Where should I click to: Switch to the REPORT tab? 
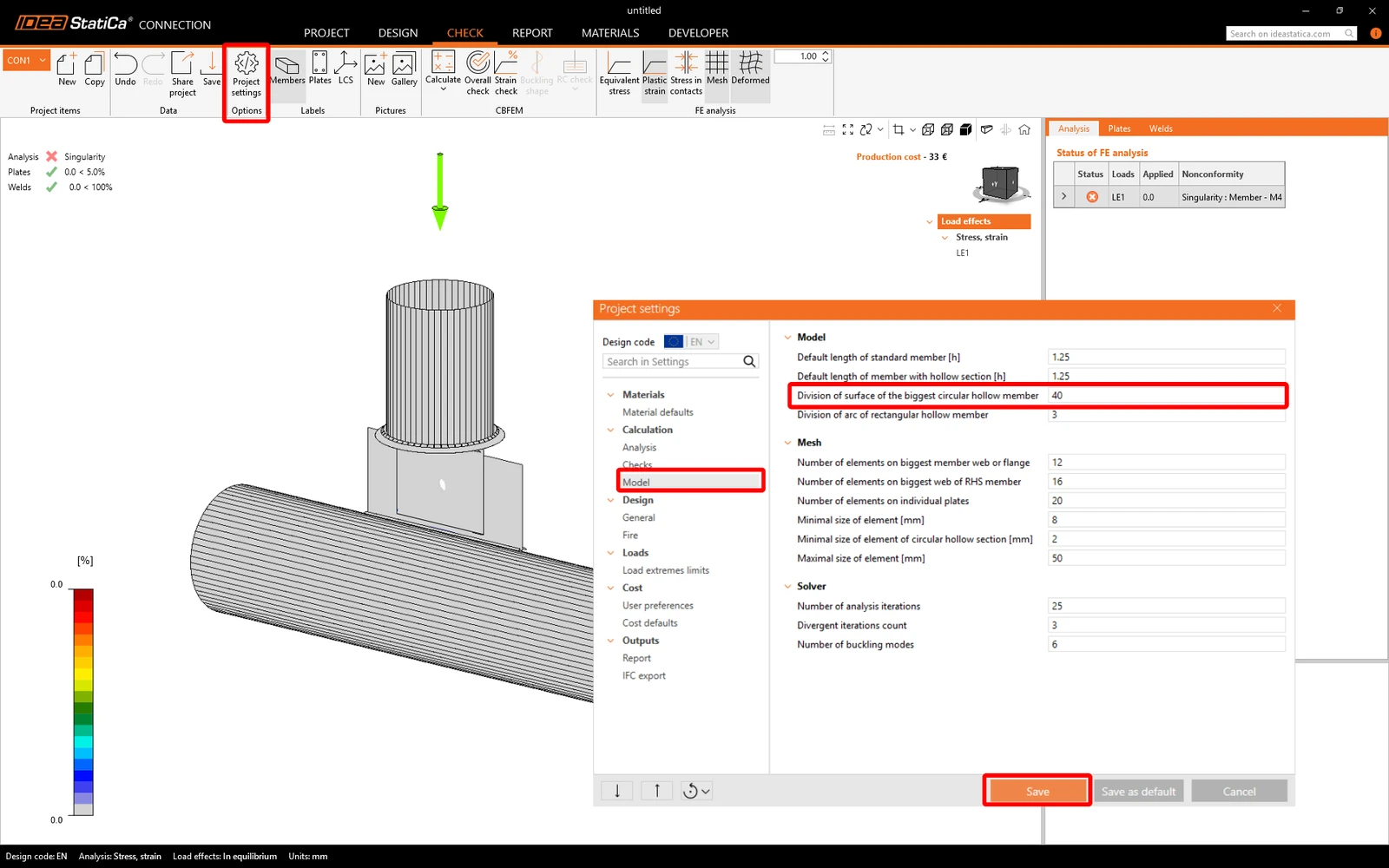532,33
